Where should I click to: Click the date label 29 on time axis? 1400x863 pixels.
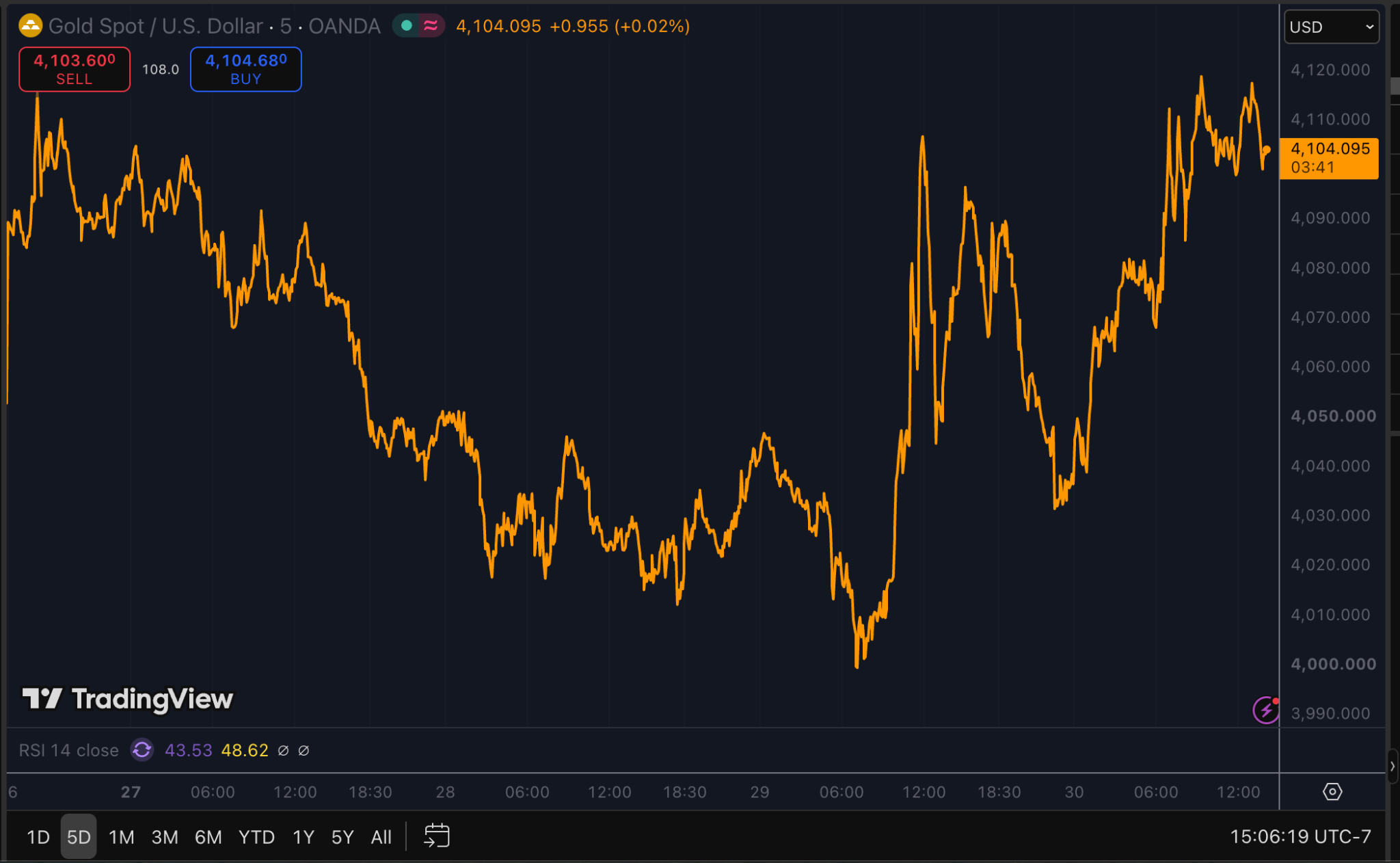[x=759, y=792]
